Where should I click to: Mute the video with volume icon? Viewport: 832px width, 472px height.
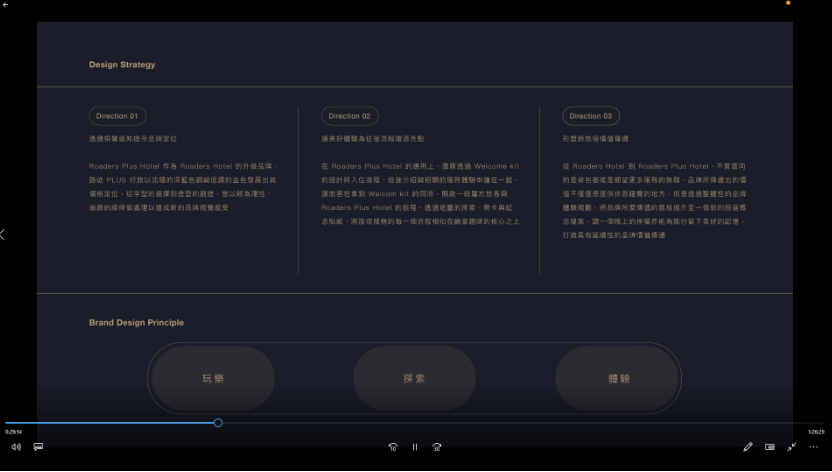point(16,447)
